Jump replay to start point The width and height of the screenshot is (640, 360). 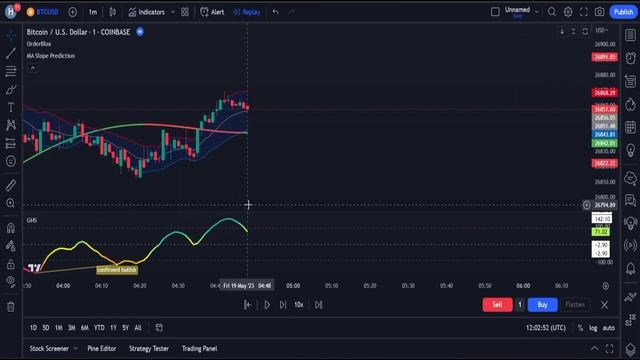(x=247, y=305)
